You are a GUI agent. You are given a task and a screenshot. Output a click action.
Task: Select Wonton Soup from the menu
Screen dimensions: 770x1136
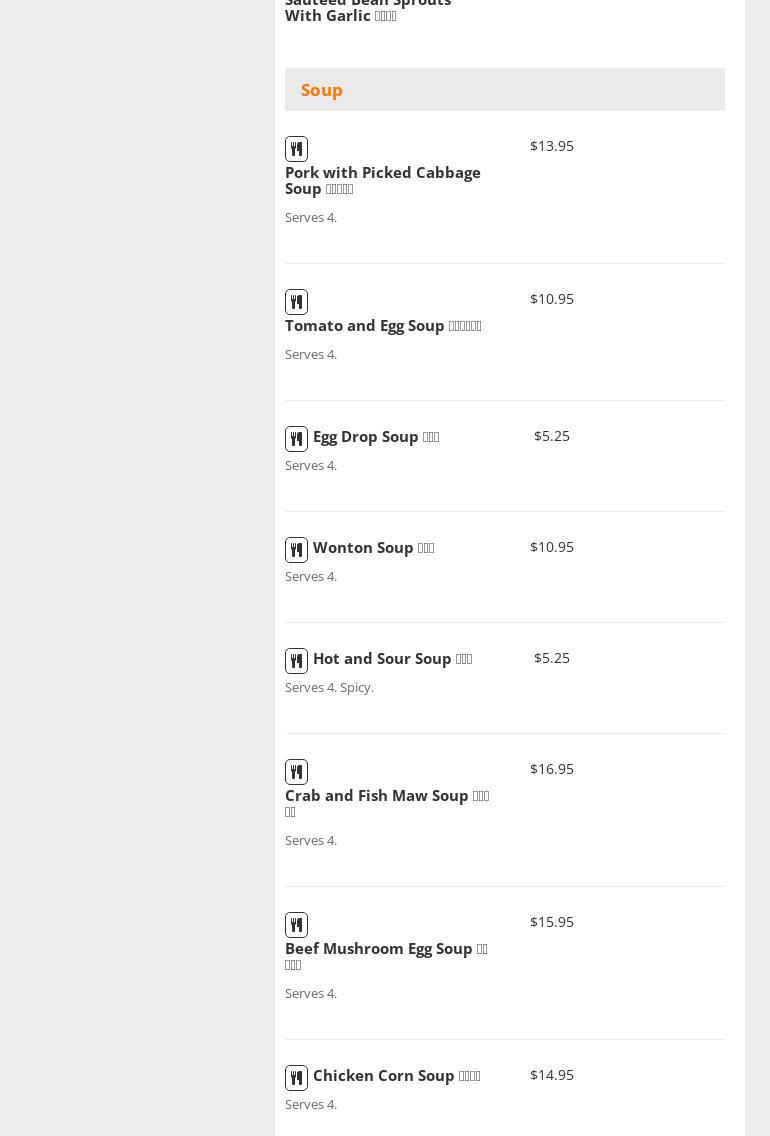pos(373,548)
